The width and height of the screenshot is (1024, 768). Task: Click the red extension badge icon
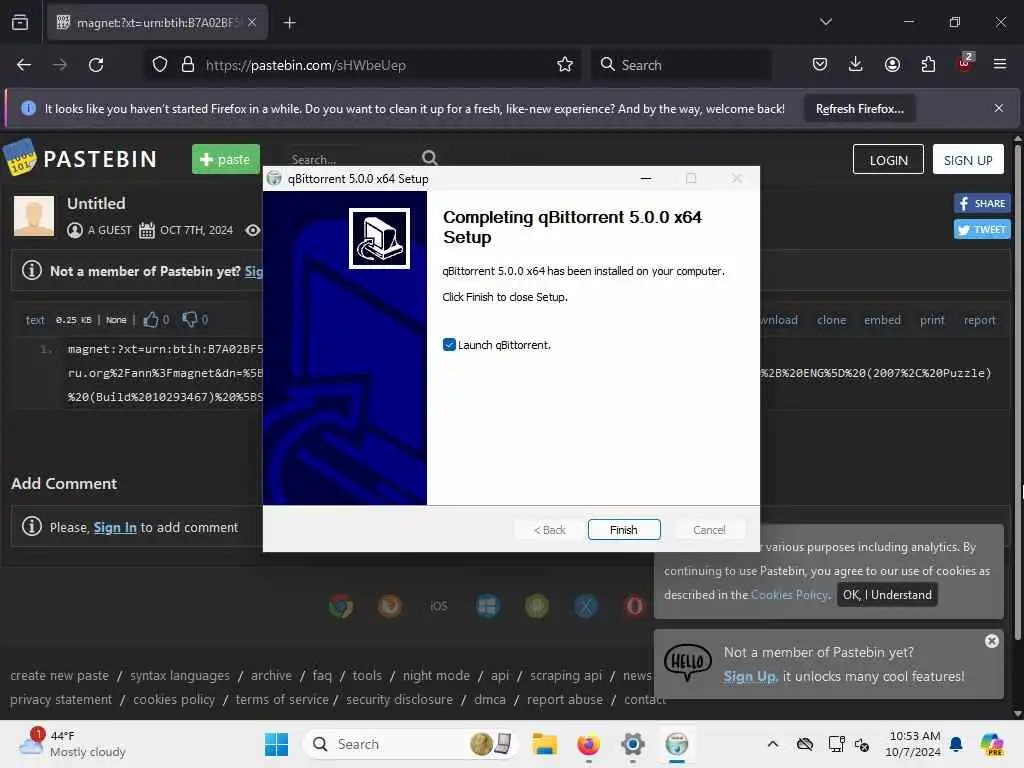tap(965, 63)
